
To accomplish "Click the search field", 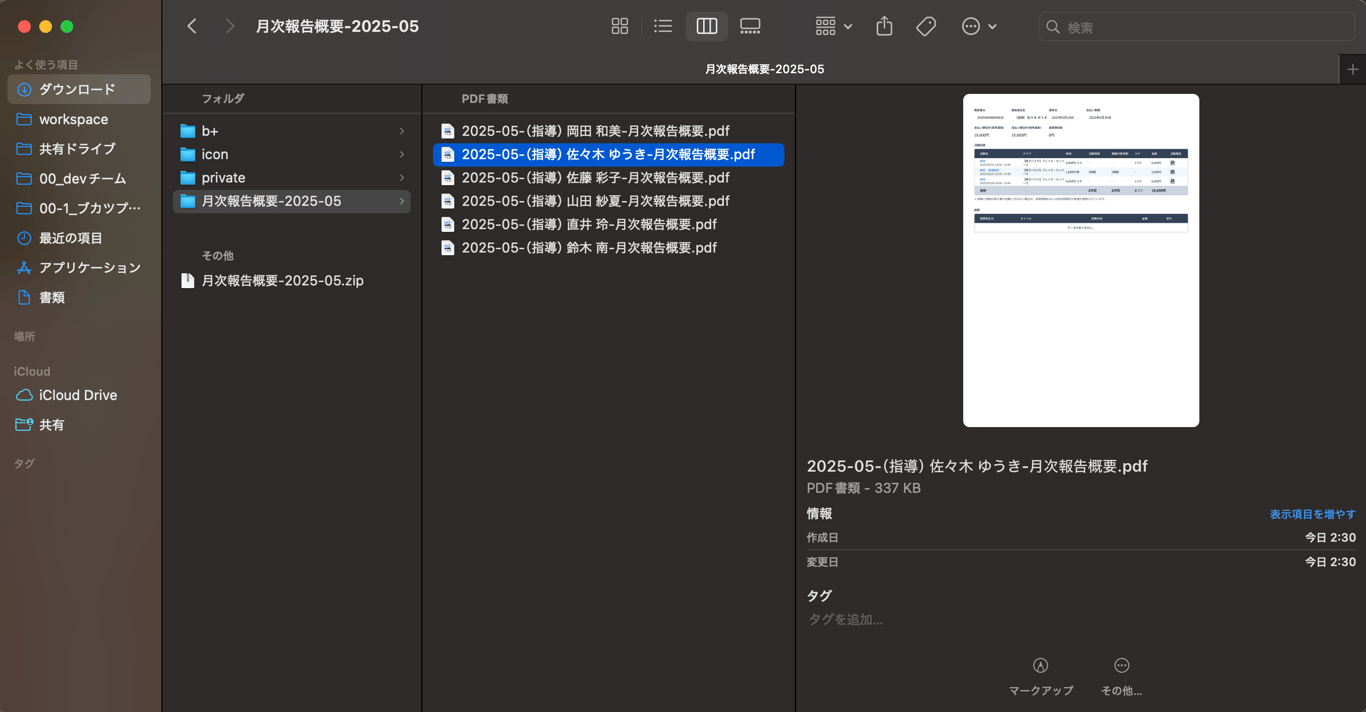I will click(1200, 27).
